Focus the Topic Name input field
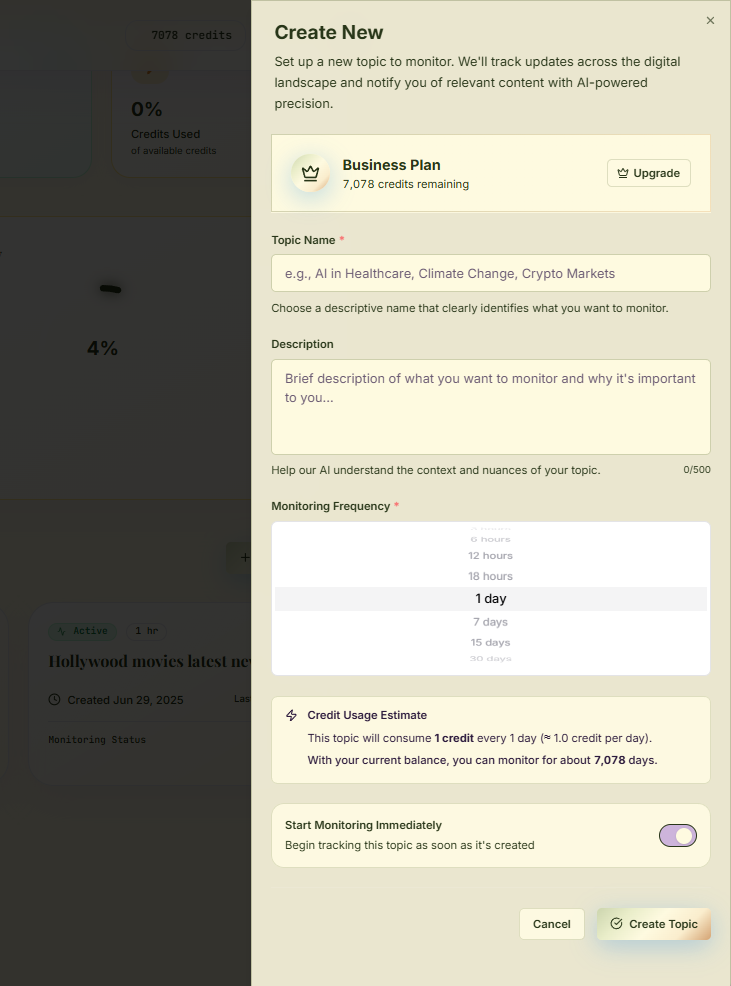Image resolution: width=731 pixels, height=986 pixels. click(490, 273)
